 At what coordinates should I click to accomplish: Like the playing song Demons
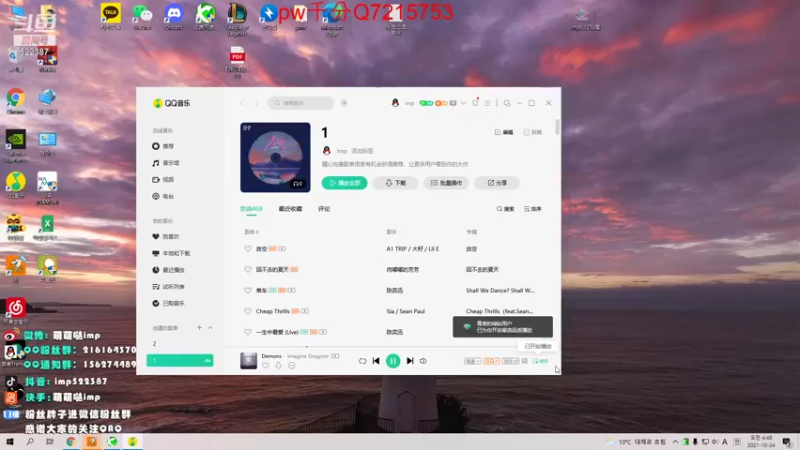tap(265, 365)
